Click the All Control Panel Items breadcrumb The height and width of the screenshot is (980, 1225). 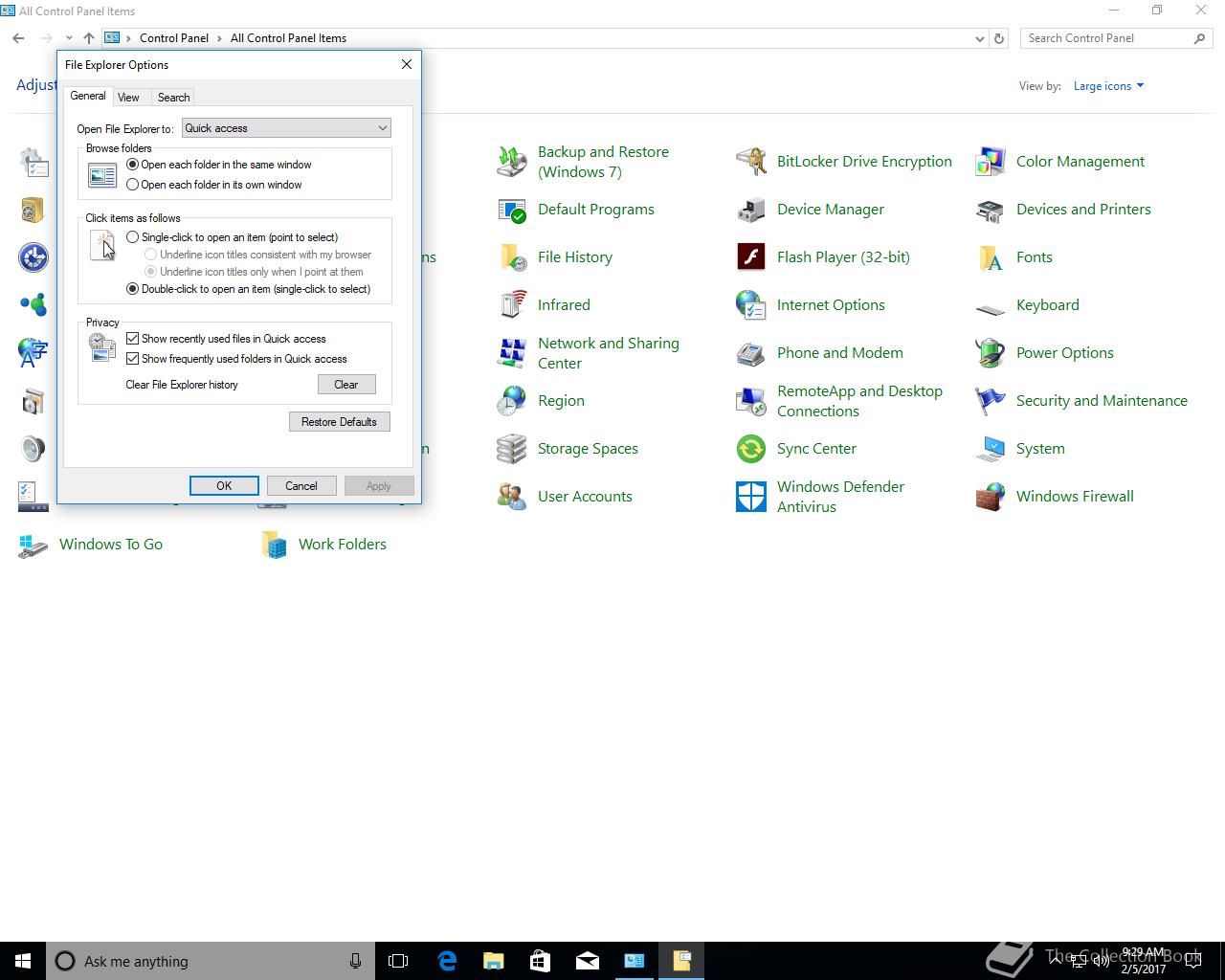(288, 38)
